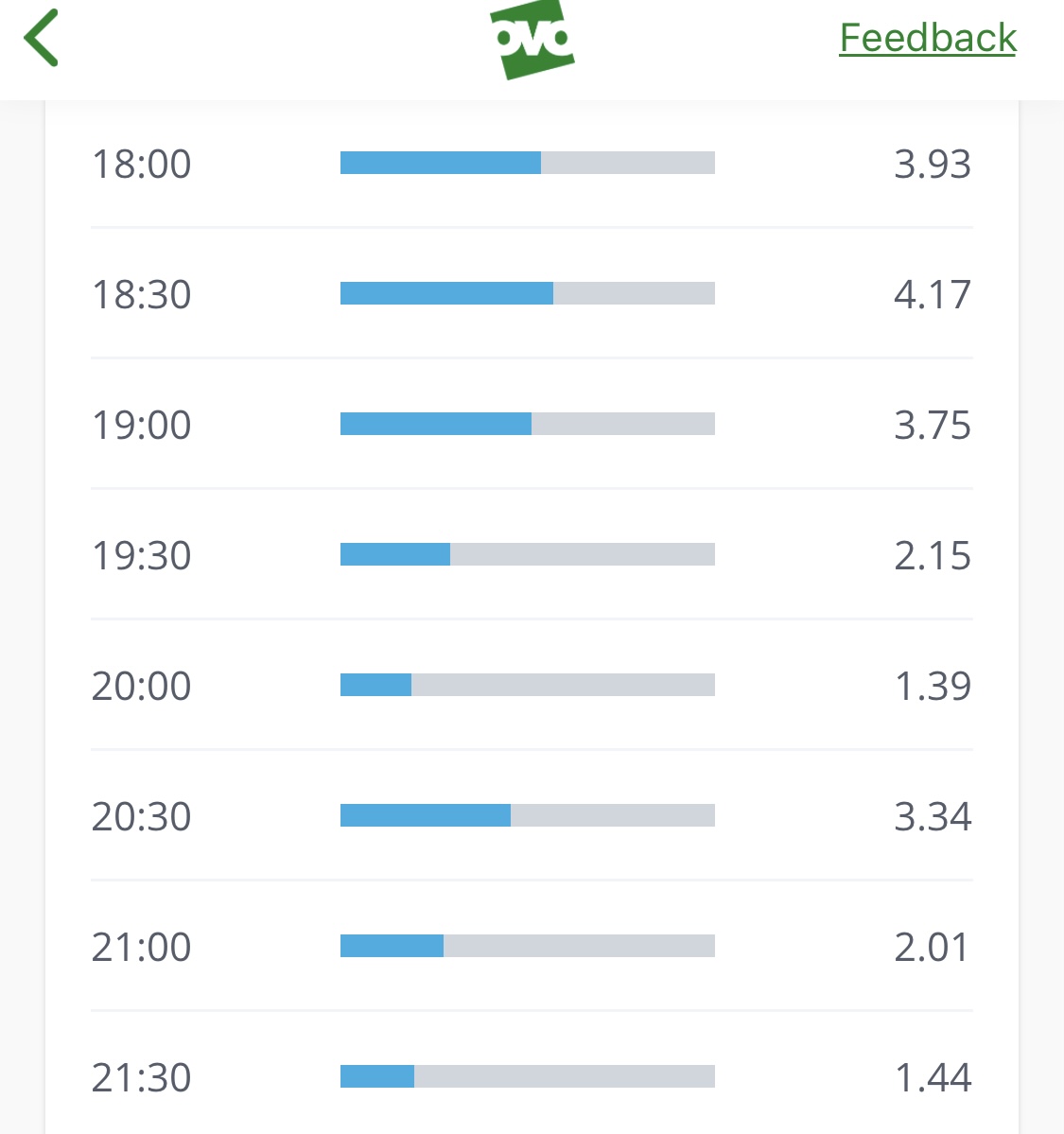Viewport: 1064px width, 1134px height.
Task: Select the 3.75 reading
Action: [933, 425]
